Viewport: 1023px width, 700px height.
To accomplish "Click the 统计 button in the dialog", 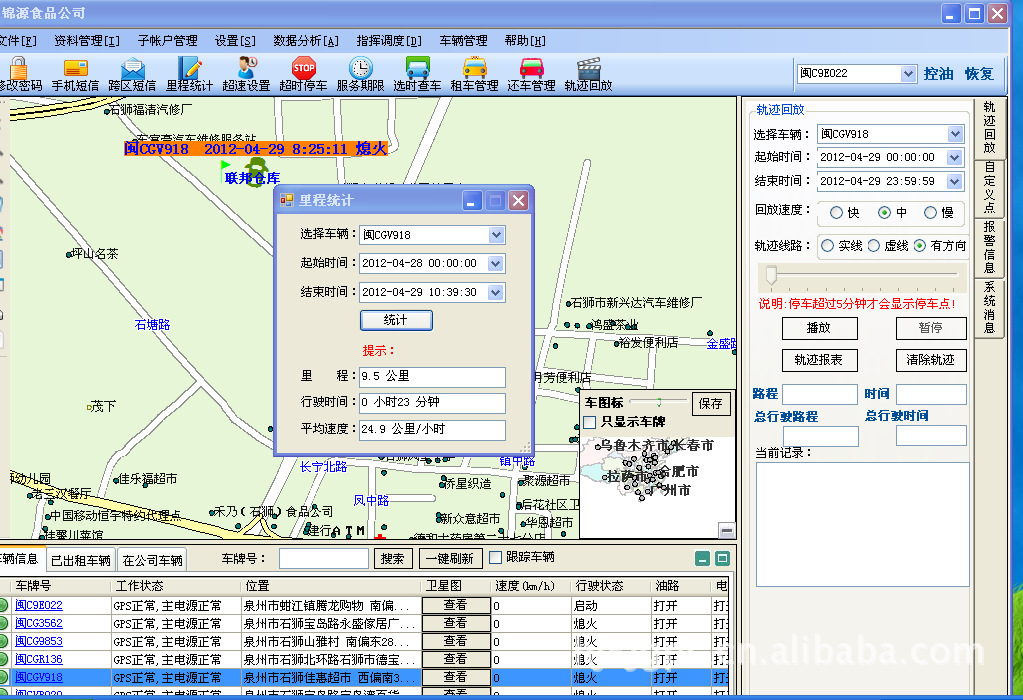I will (x=396, y=320).
